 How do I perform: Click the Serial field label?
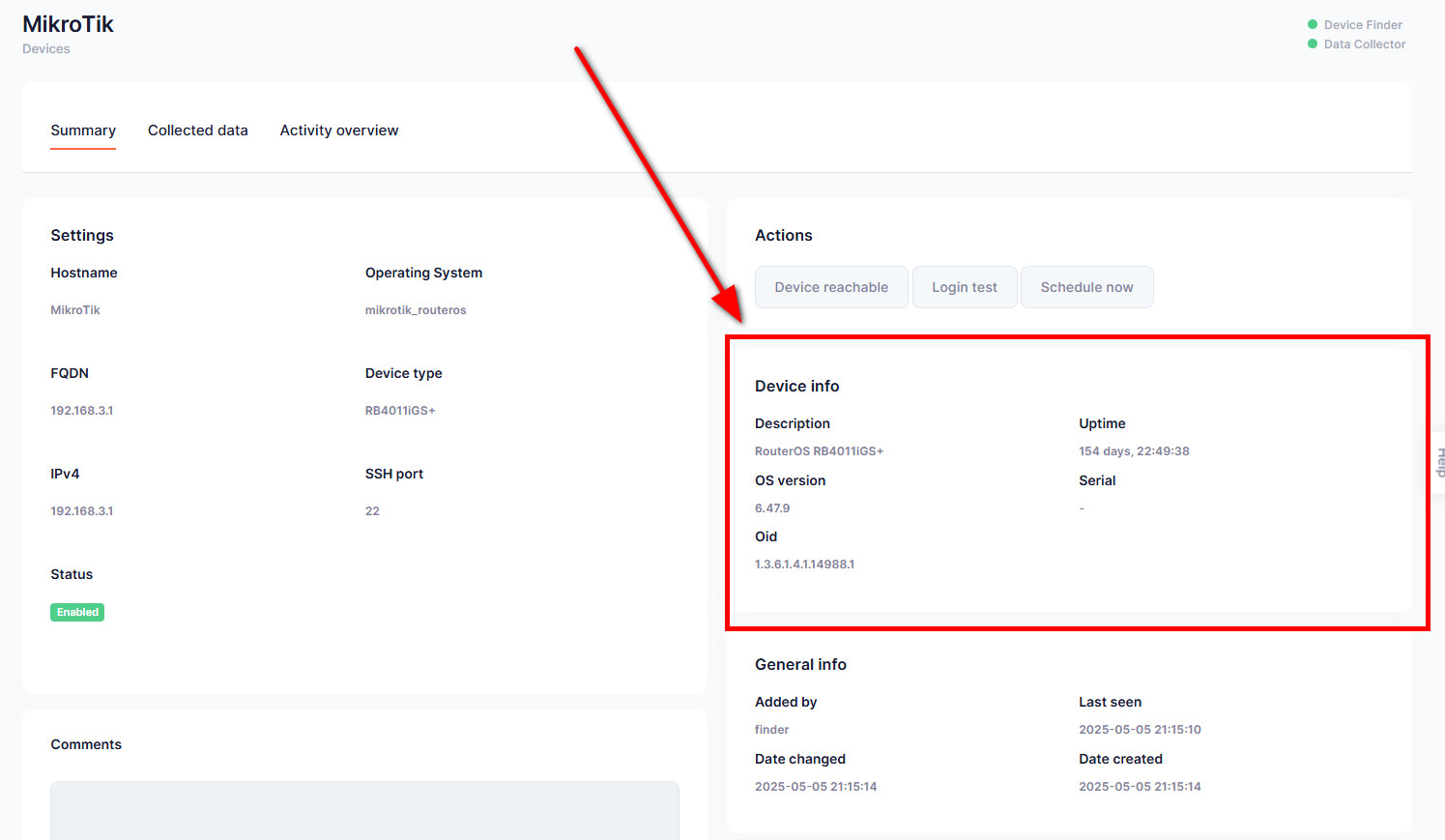(1097, 480)
